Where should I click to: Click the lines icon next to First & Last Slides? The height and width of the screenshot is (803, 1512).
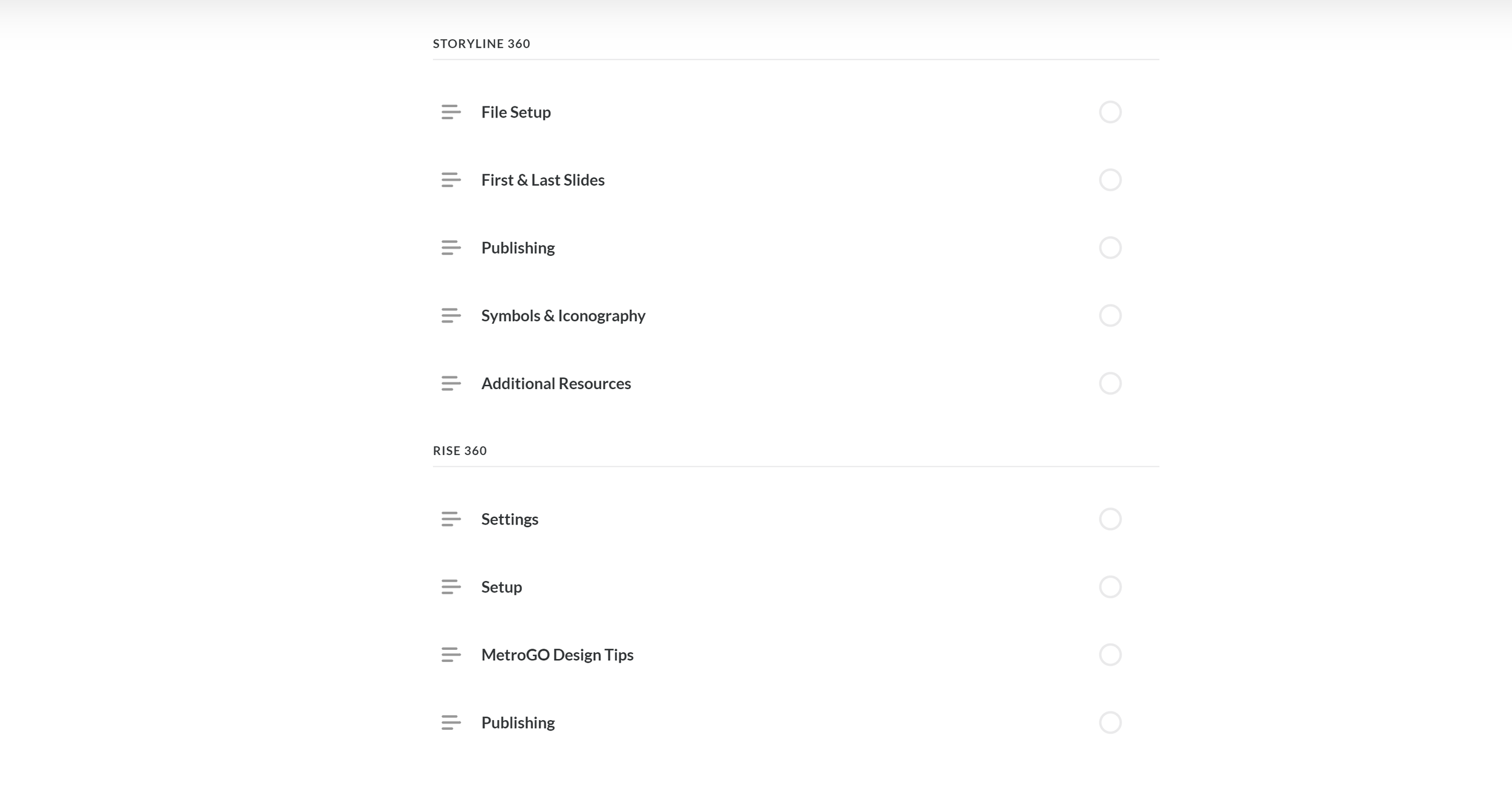click(451, 180)
